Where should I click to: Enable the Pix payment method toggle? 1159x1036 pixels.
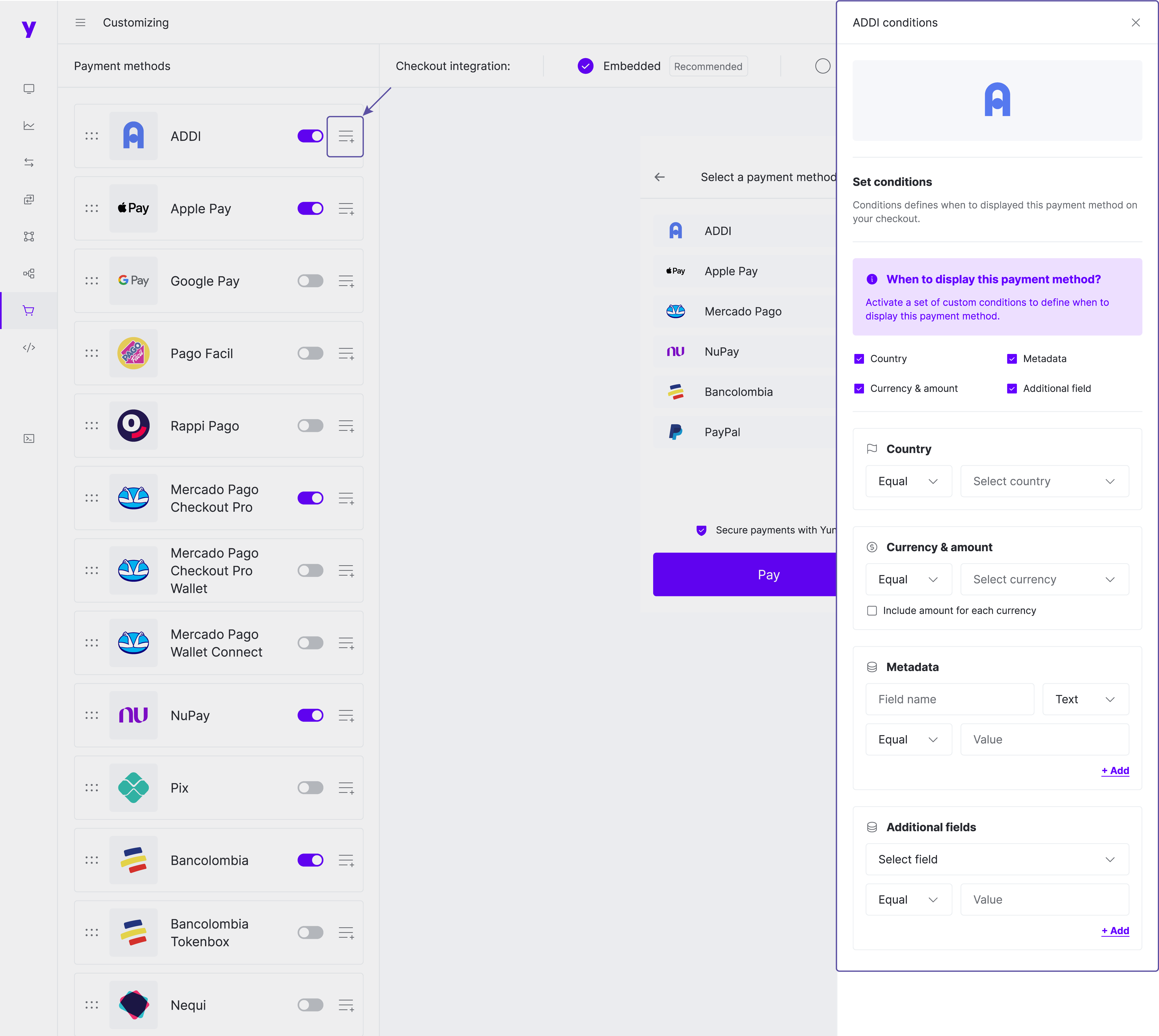tap(310, 788)
